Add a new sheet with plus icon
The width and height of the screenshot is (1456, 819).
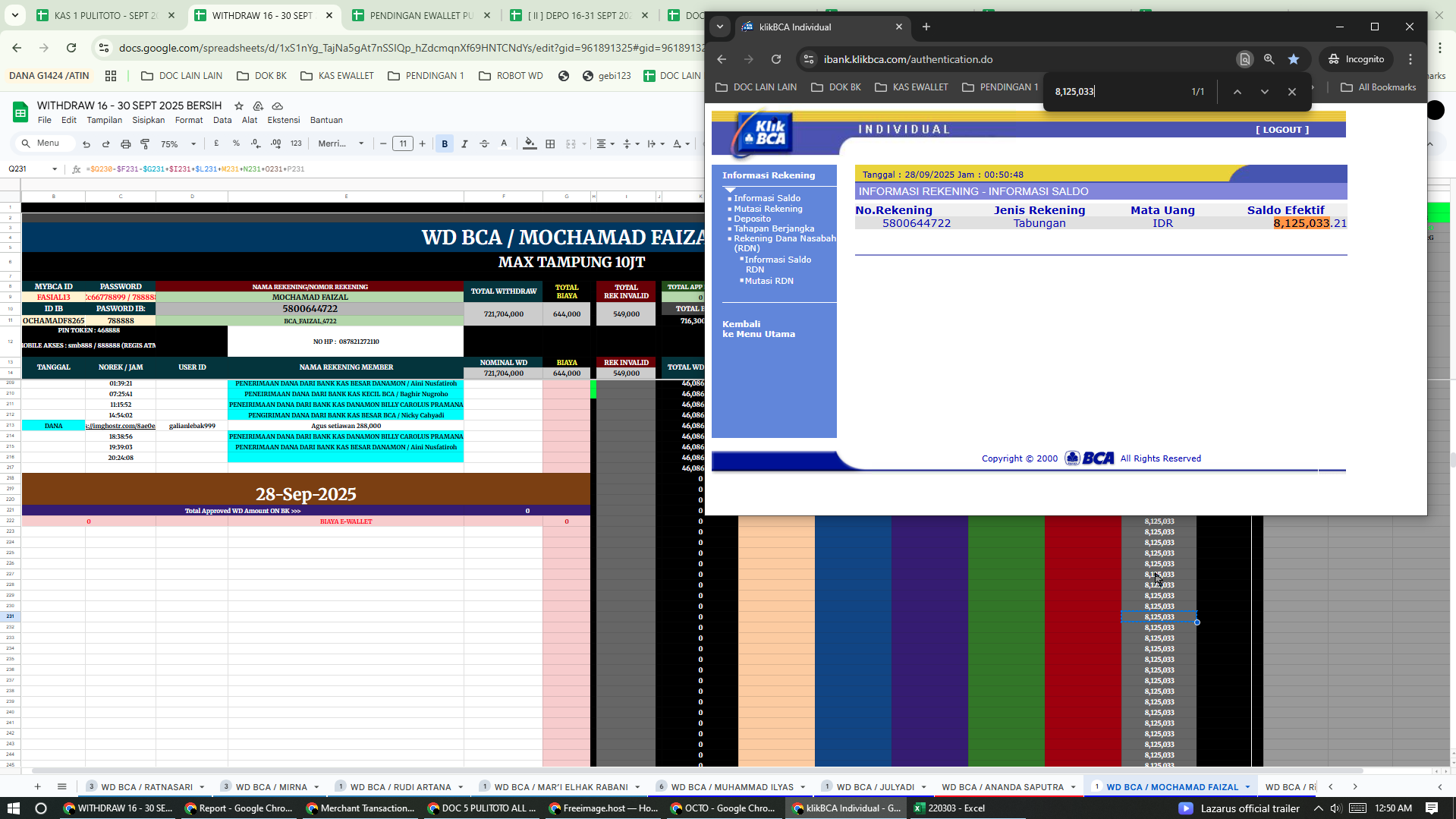click(x=37, y=787)
